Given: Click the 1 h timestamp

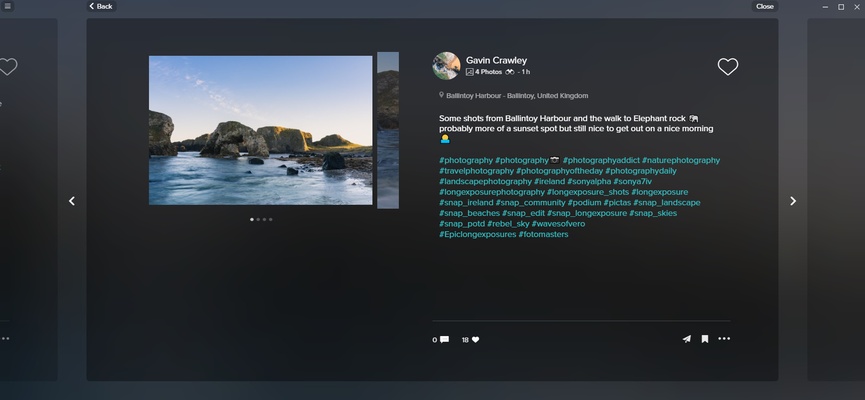Looking at the screenshot, I should point(526,72).
